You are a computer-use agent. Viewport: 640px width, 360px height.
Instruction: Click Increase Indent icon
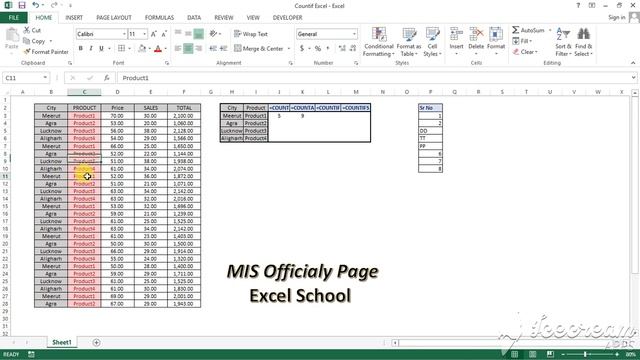tap(223, 49)
